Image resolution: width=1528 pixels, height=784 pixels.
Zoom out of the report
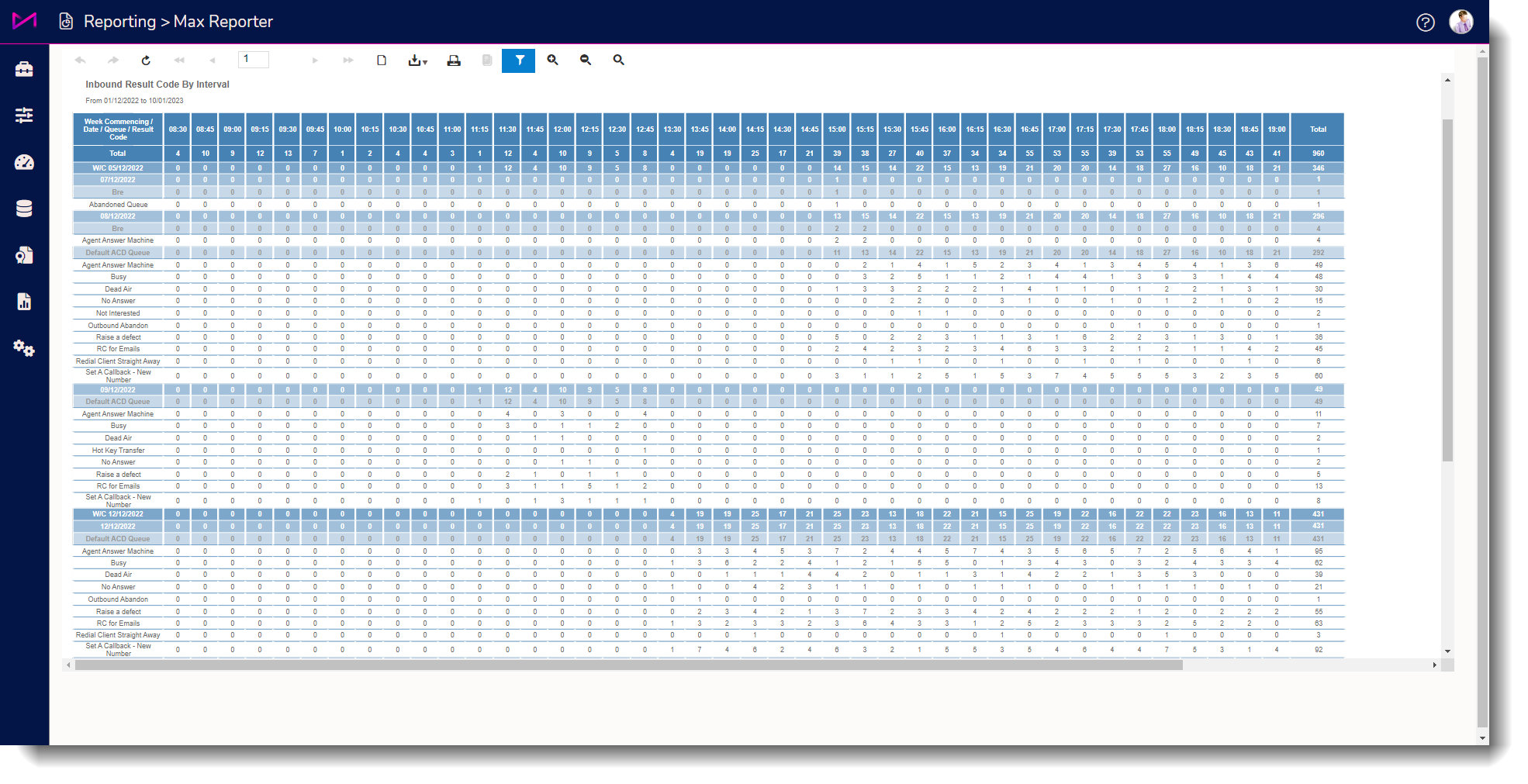pyautogui.click(x=586, y=60)
